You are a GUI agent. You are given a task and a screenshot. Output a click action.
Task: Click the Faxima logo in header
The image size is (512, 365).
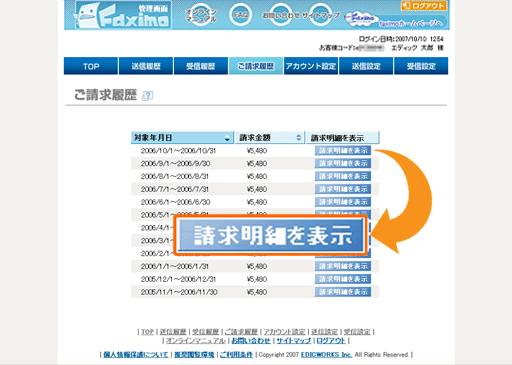click(123, 15)
